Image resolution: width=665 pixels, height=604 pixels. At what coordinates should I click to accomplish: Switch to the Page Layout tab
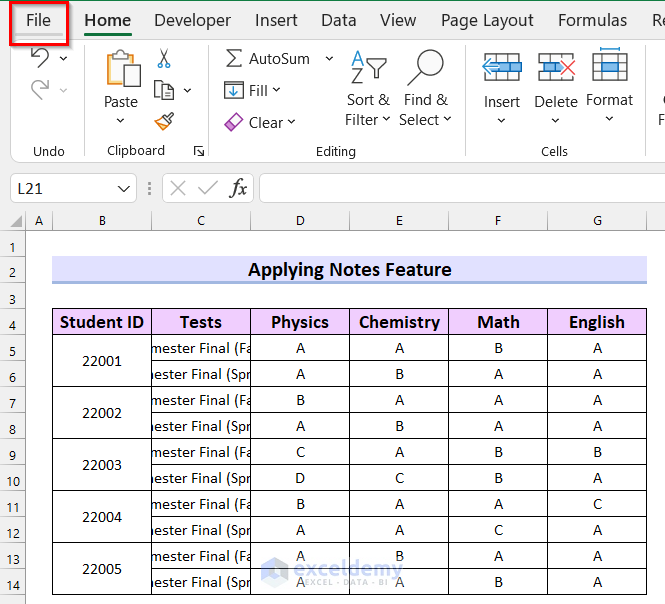487,20
